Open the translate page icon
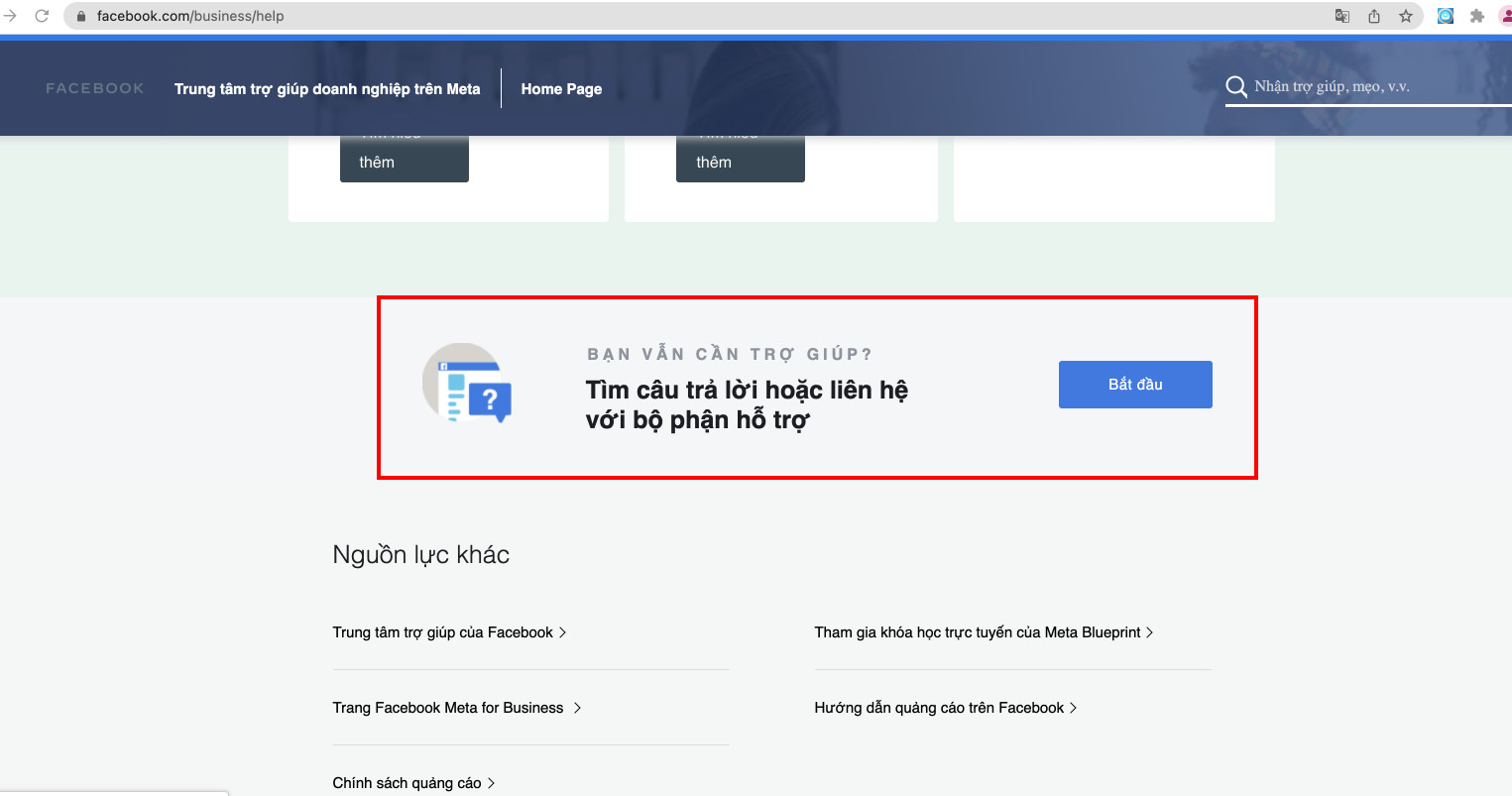Screen dimensions: 1512x796 tap(1342, 16)
